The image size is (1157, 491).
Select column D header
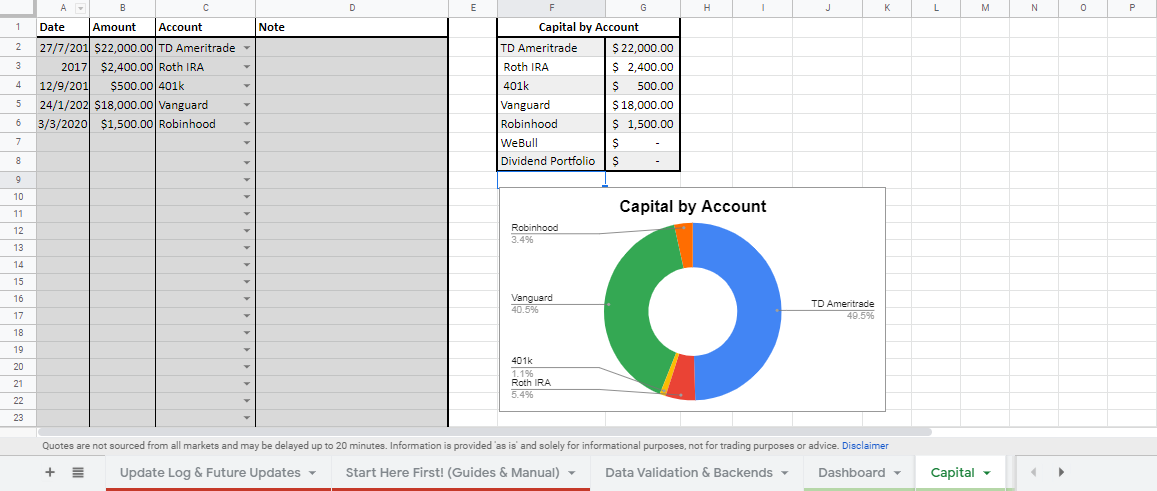click(x=352, y=8)
